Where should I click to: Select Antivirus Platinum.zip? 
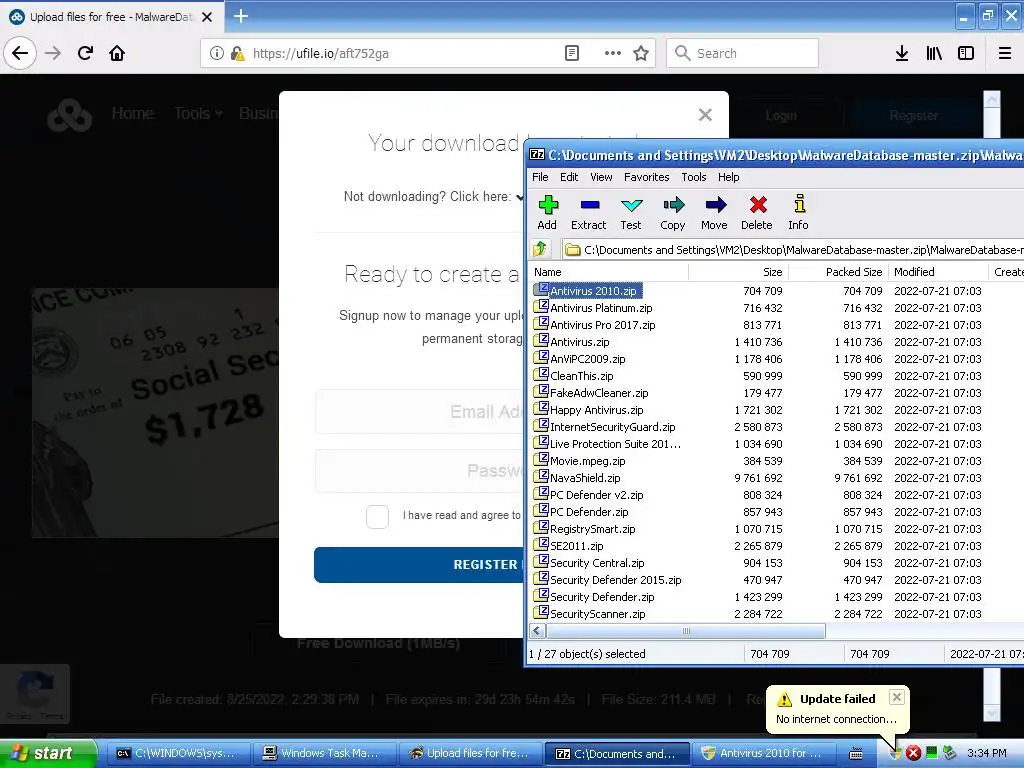601,308
